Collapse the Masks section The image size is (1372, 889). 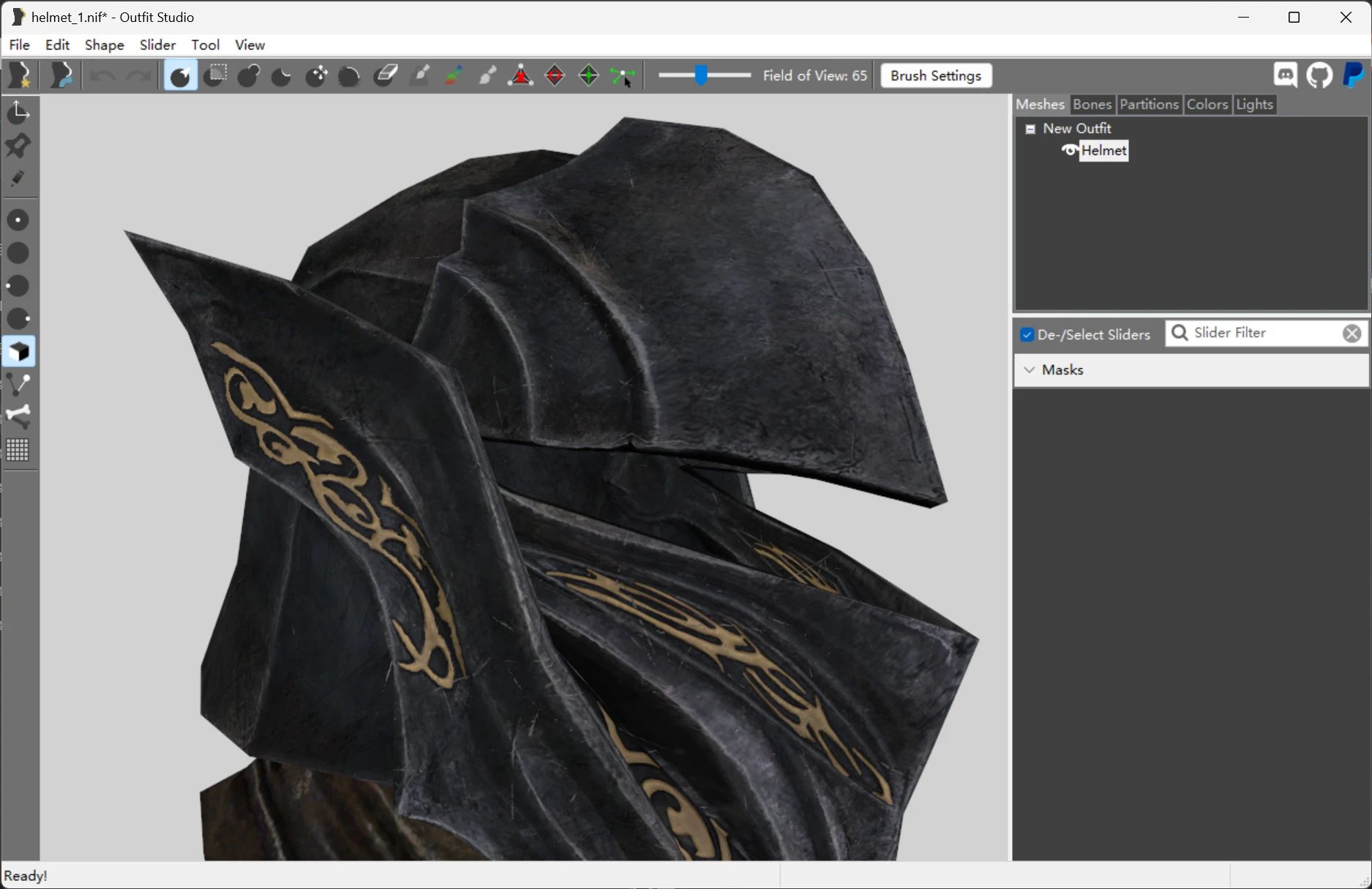click(1030, 370)
